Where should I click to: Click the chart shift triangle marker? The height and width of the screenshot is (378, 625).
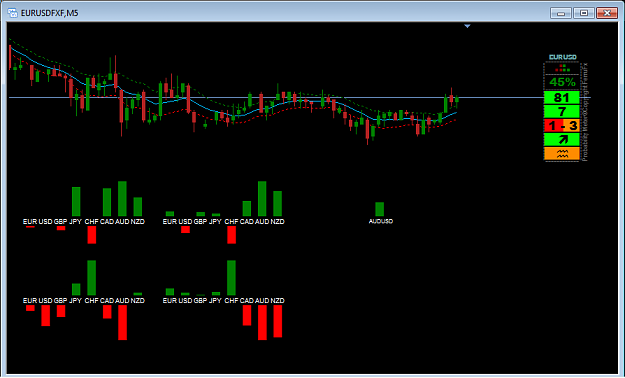point(467,26)
